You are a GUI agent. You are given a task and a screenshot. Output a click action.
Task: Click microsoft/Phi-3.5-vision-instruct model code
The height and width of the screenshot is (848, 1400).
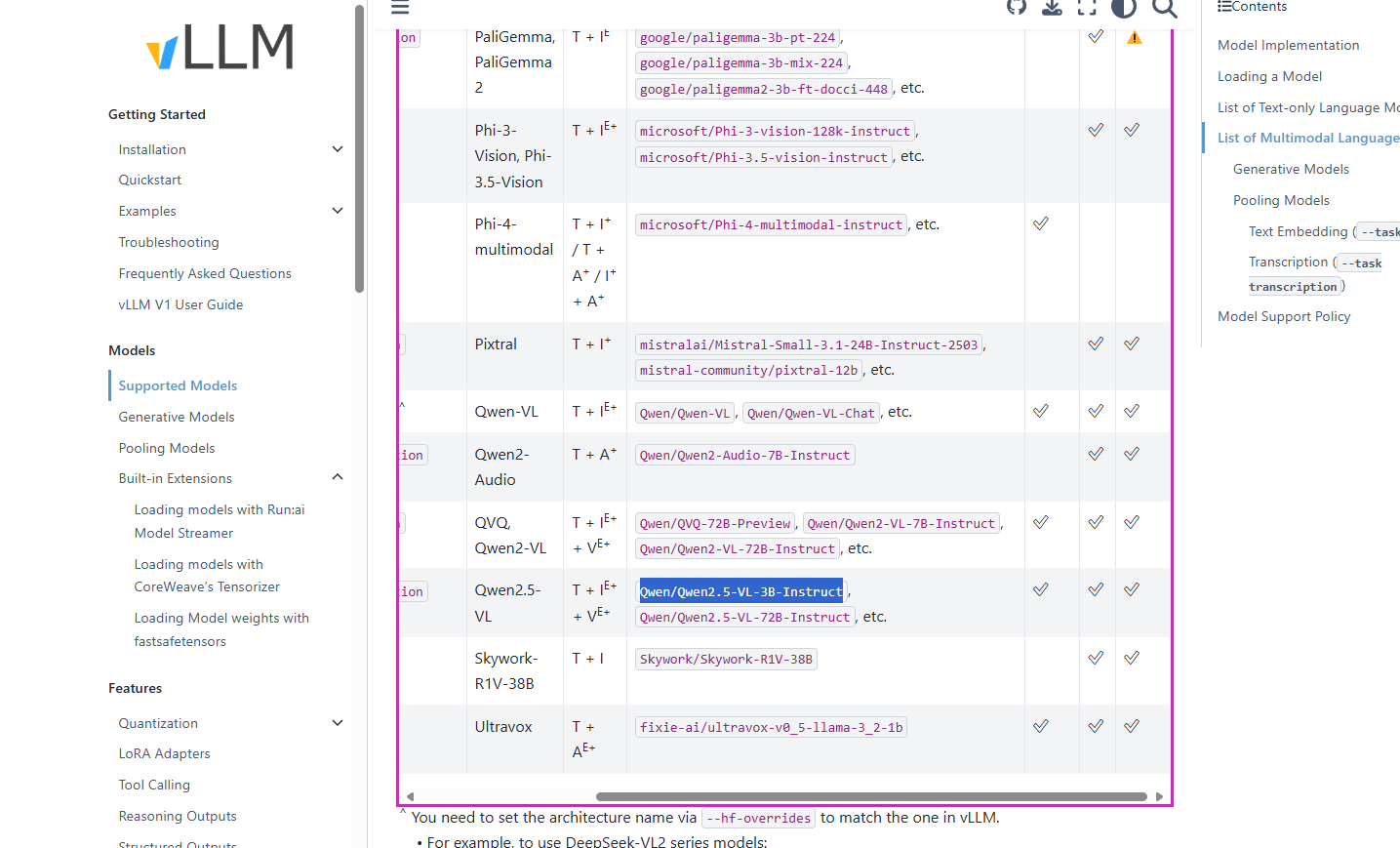[764, 157]
